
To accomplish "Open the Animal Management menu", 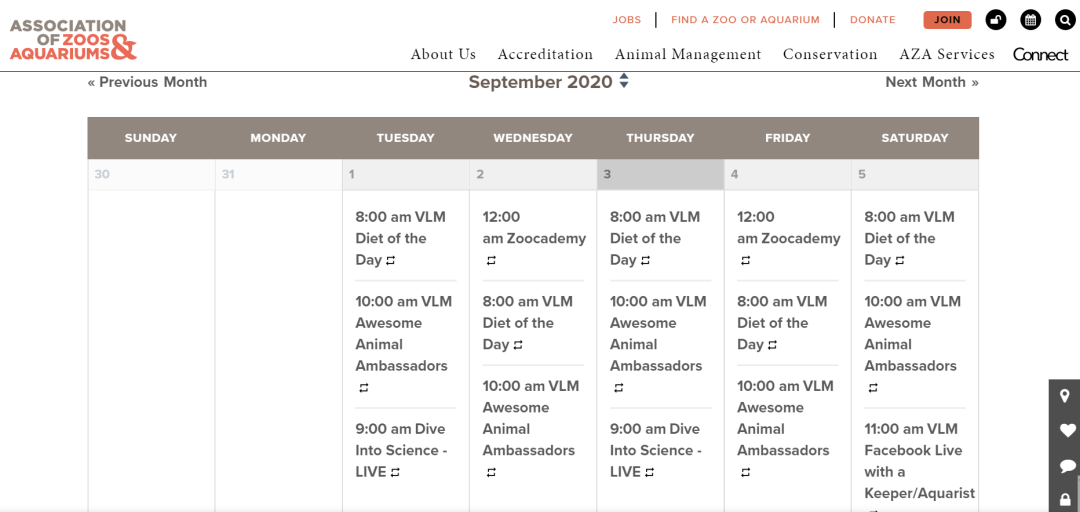I will click(x=688, y=54).
